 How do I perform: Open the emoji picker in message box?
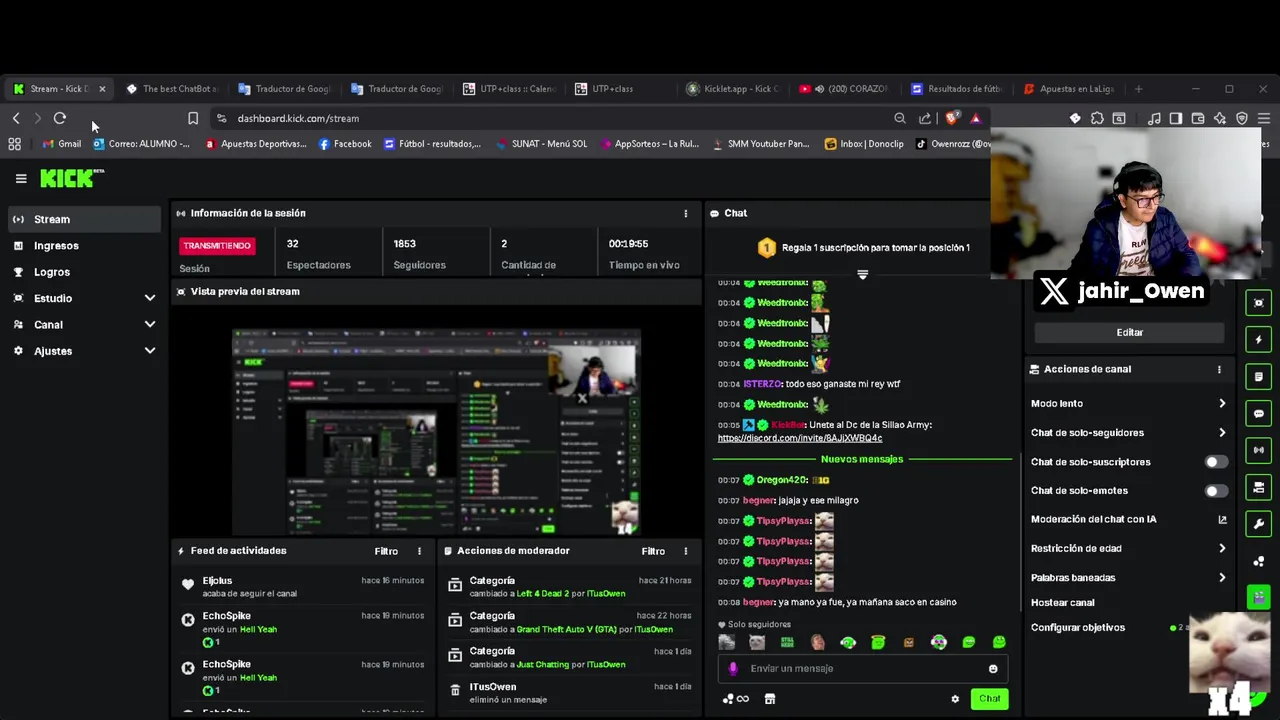[993, 669]
